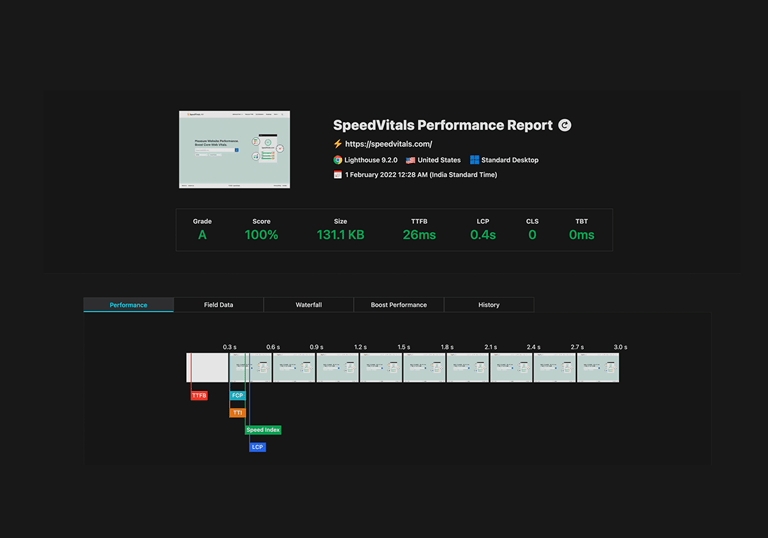The image size is (768, 538).
Task: Switch to the Field Data tab
Action: click(x=218, y=305)
